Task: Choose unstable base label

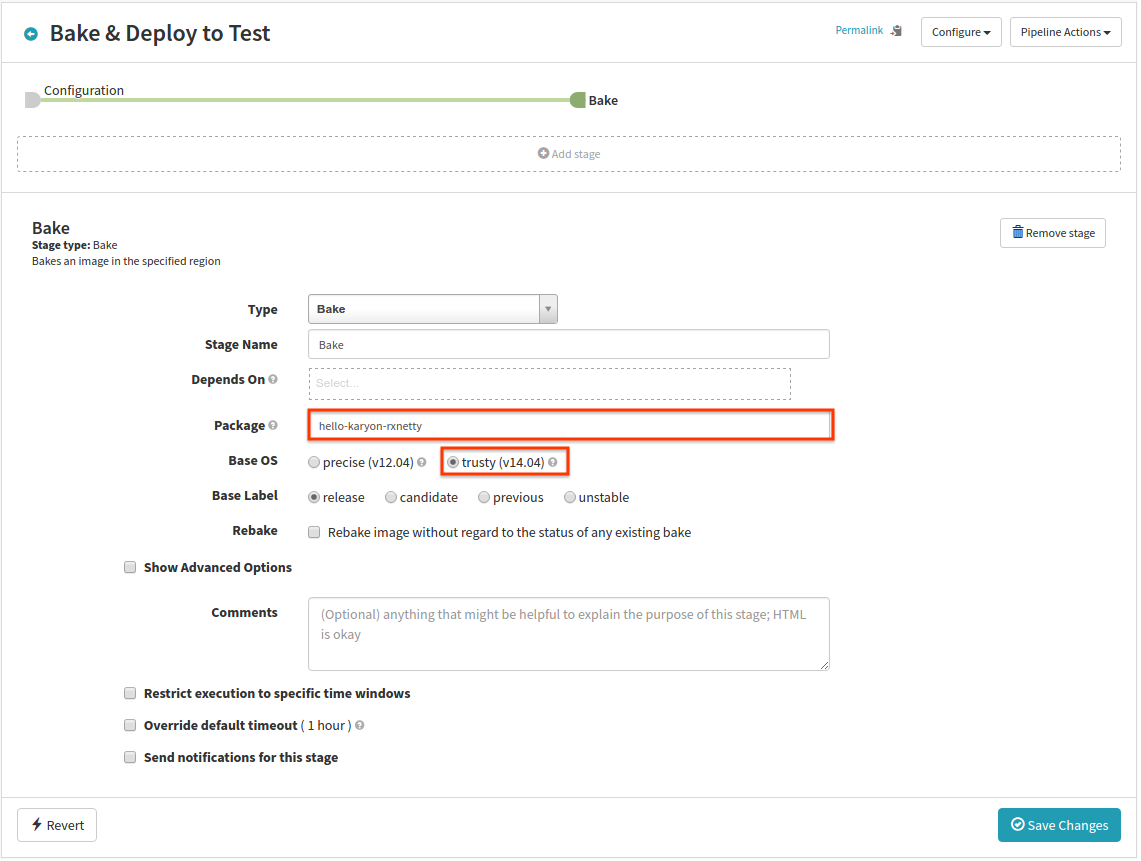Action: tap(570, 497)
